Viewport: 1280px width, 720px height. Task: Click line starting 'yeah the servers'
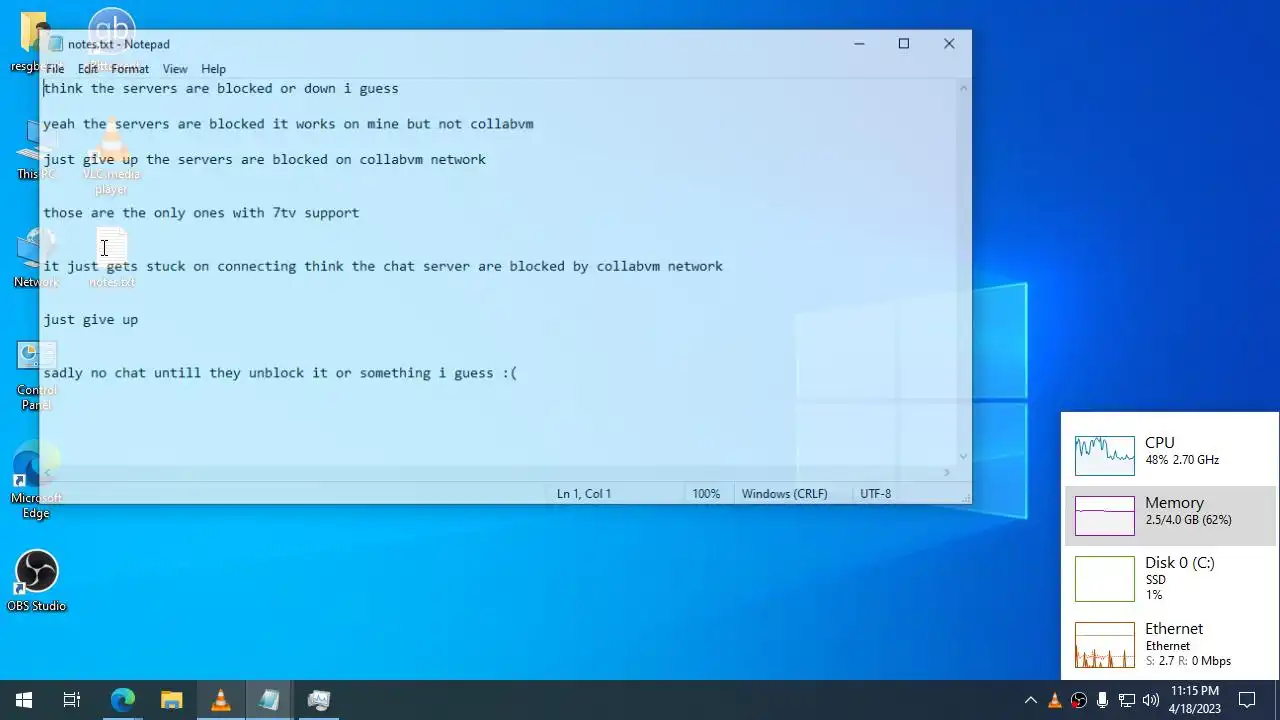click(x=288, y=124)
